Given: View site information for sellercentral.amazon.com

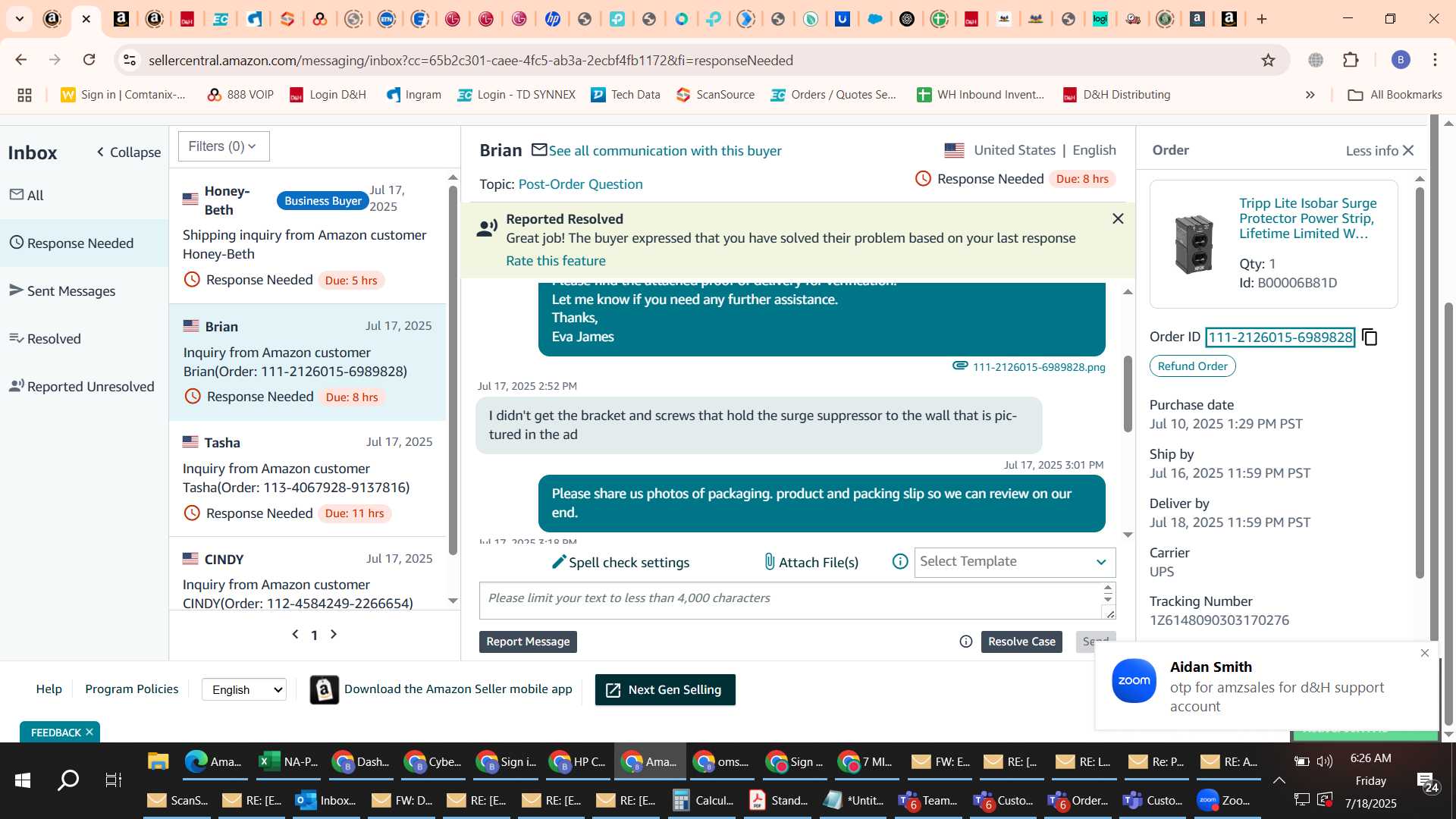Looking at the screenshot, I should [130, 60].
